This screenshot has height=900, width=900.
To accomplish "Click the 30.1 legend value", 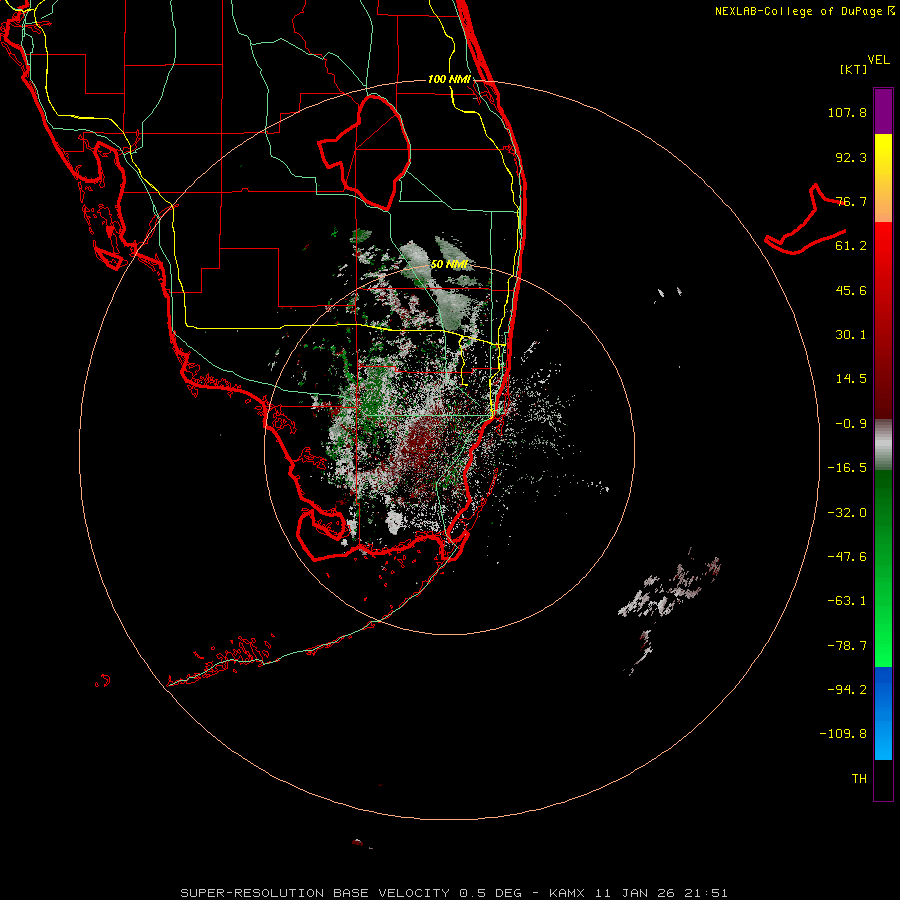I will click(851, 335).
